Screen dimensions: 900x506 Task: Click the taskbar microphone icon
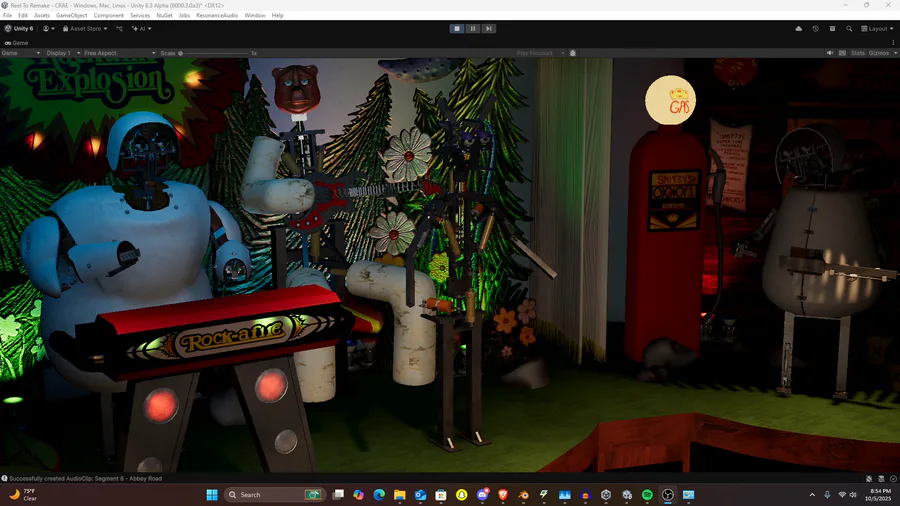(x=827, y=495)
